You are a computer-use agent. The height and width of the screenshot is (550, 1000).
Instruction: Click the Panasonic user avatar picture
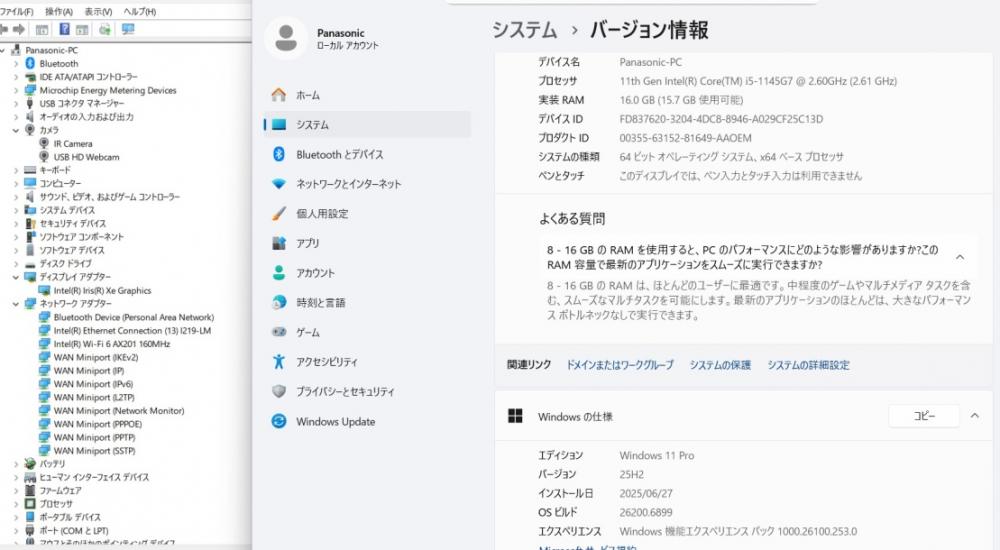point(286,38)
